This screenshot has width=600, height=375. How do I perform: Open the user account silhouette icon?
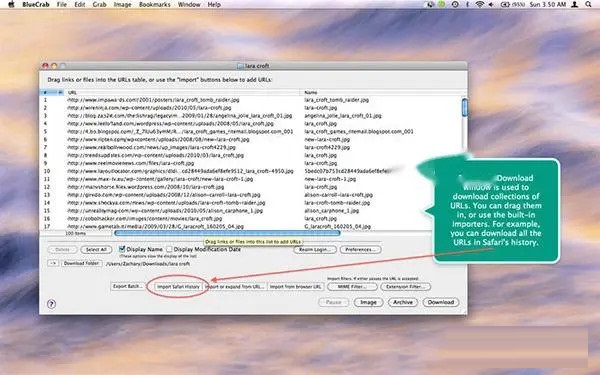(x=575, y=4)
